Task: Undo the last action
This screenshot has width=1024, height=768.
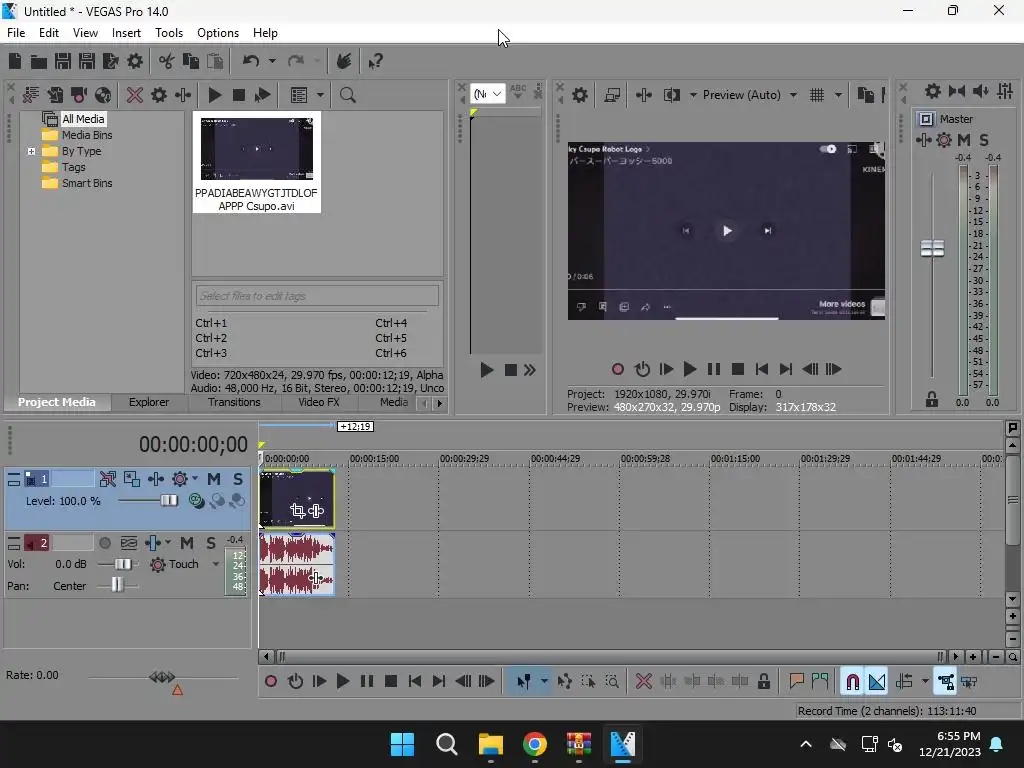Action: click(251, 61)
